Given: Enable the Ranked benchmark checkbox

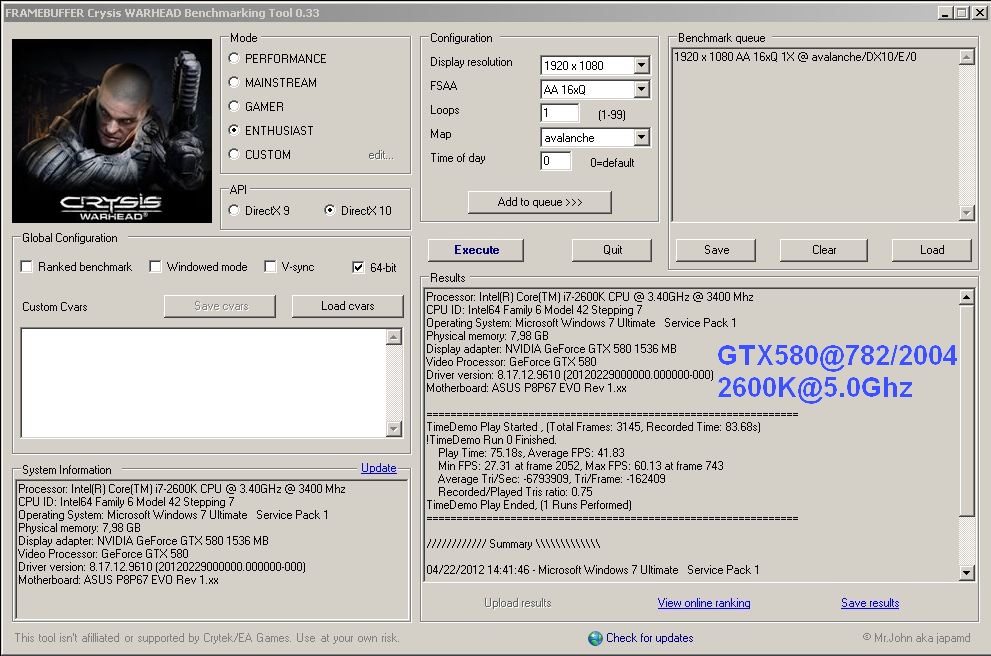Looking at the screenshot, I should pos(27,267).
